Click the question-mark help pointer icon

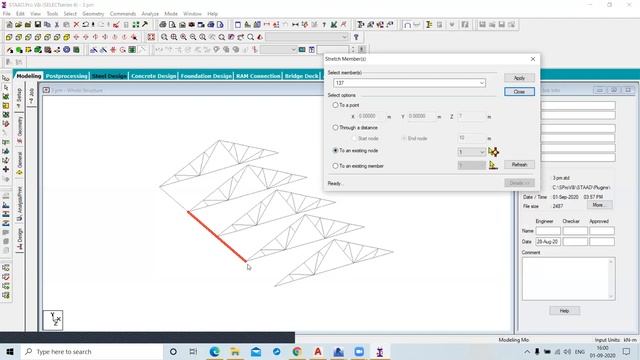(356, 37)
